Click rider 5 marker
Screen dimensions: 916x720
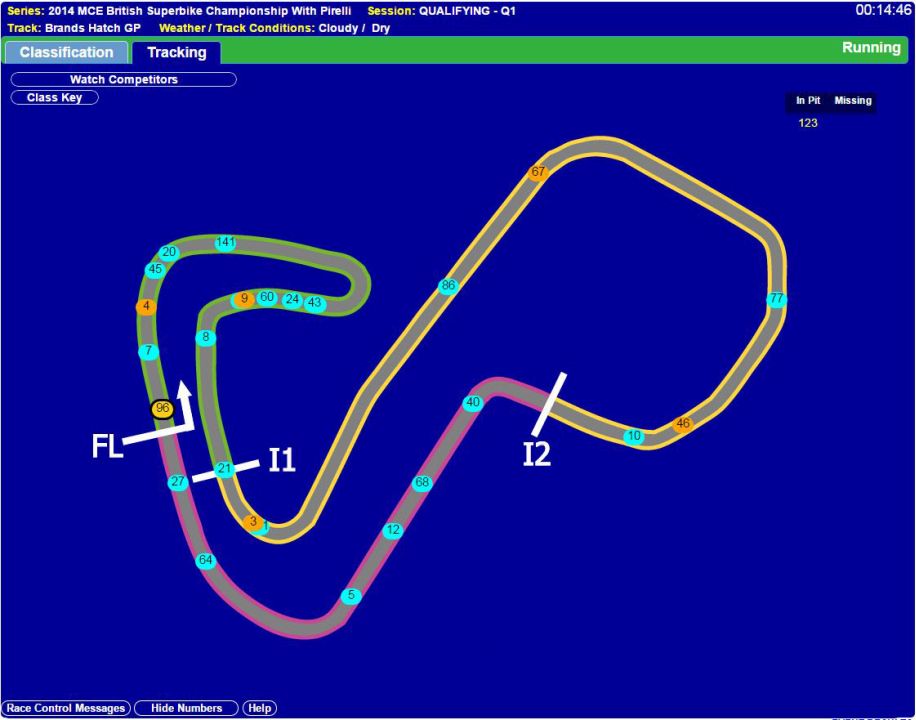[x=351, y=596]
